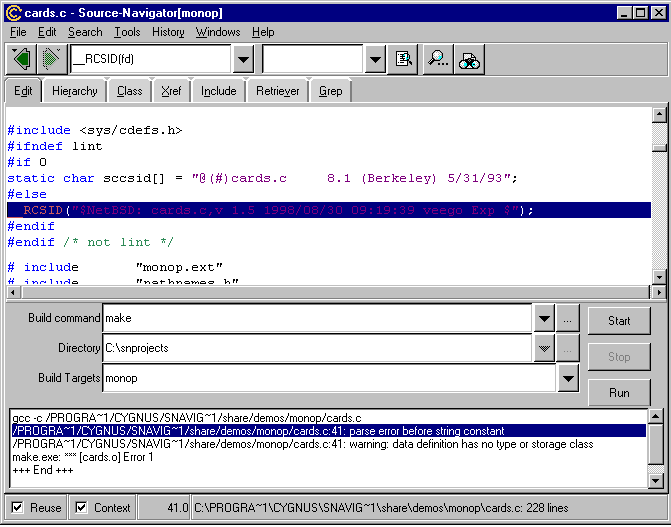Image resolution: width=671 pixels, height=527 pixels.
Task: Switch to the Xref tab
Action: coord(170,91)
